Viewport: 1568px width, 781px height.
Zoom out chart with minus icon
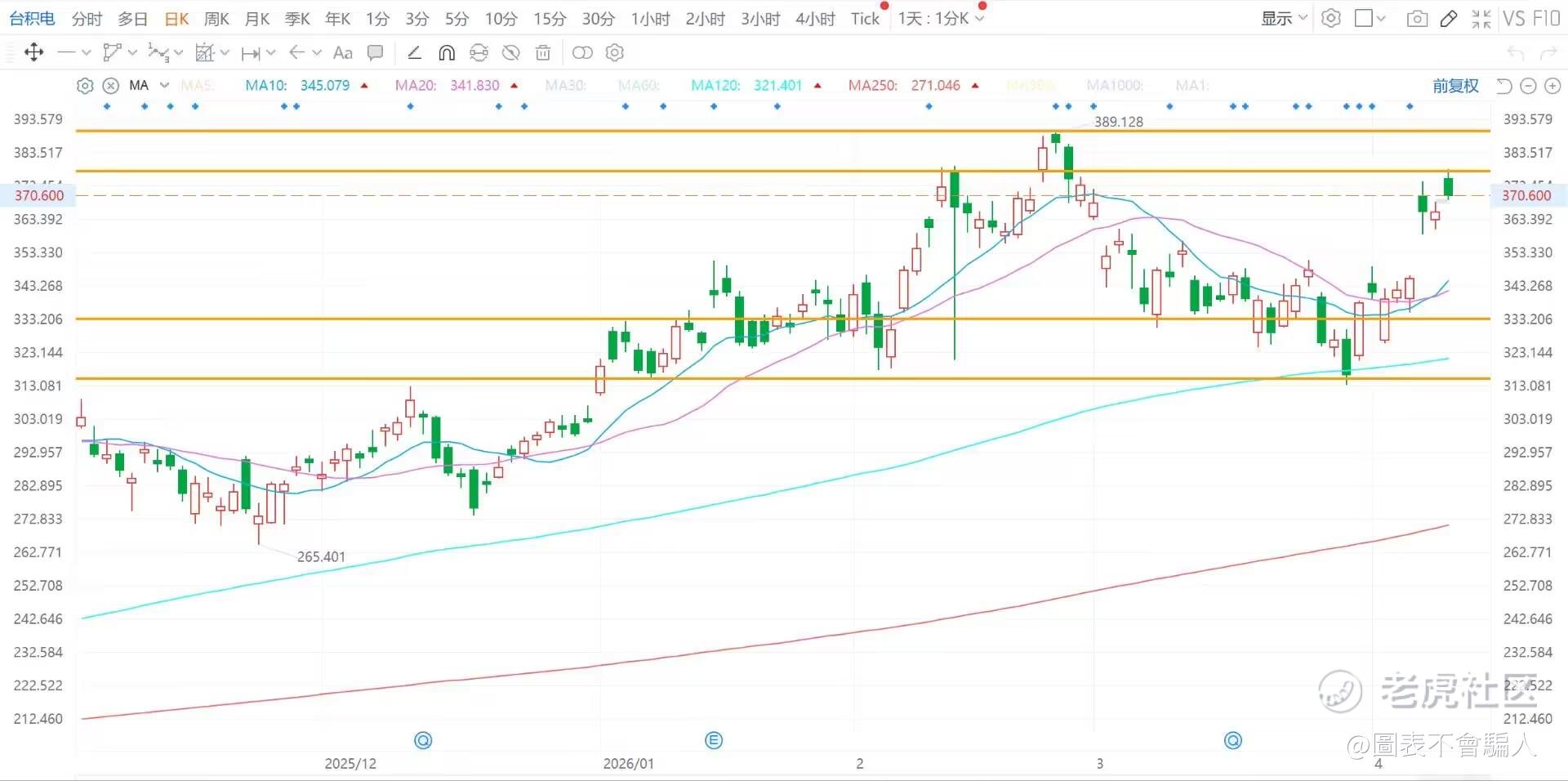tap(1529, 86)
